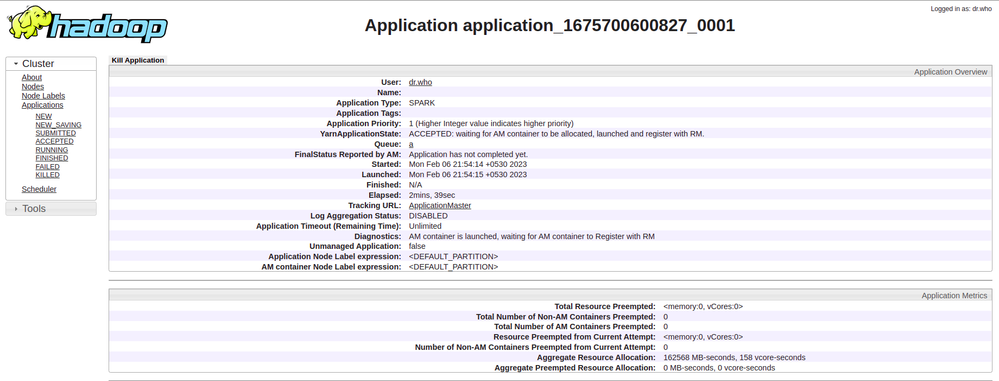Click the Hadoop elephant logo
This screenshot has height=381, width=999.
pyautogui.click(x=87, y=25)
